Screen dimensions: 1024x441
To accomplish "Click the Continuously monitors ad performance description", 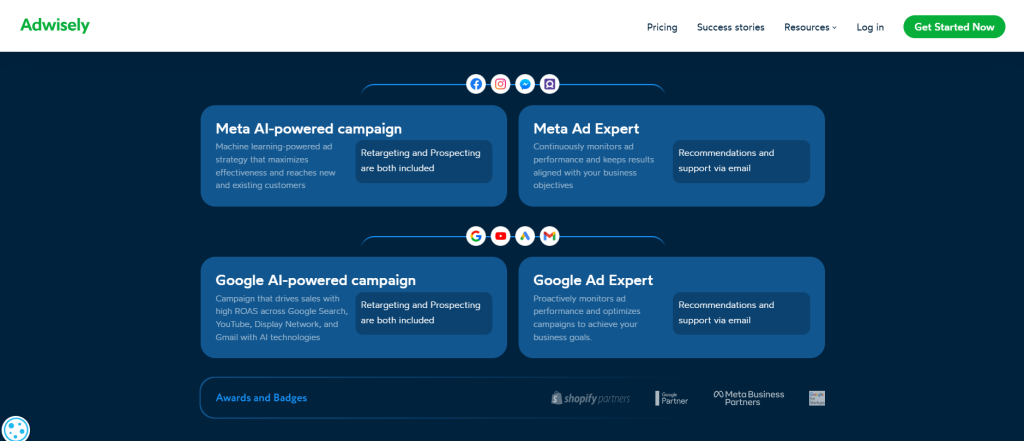I will tap(594, 166).
